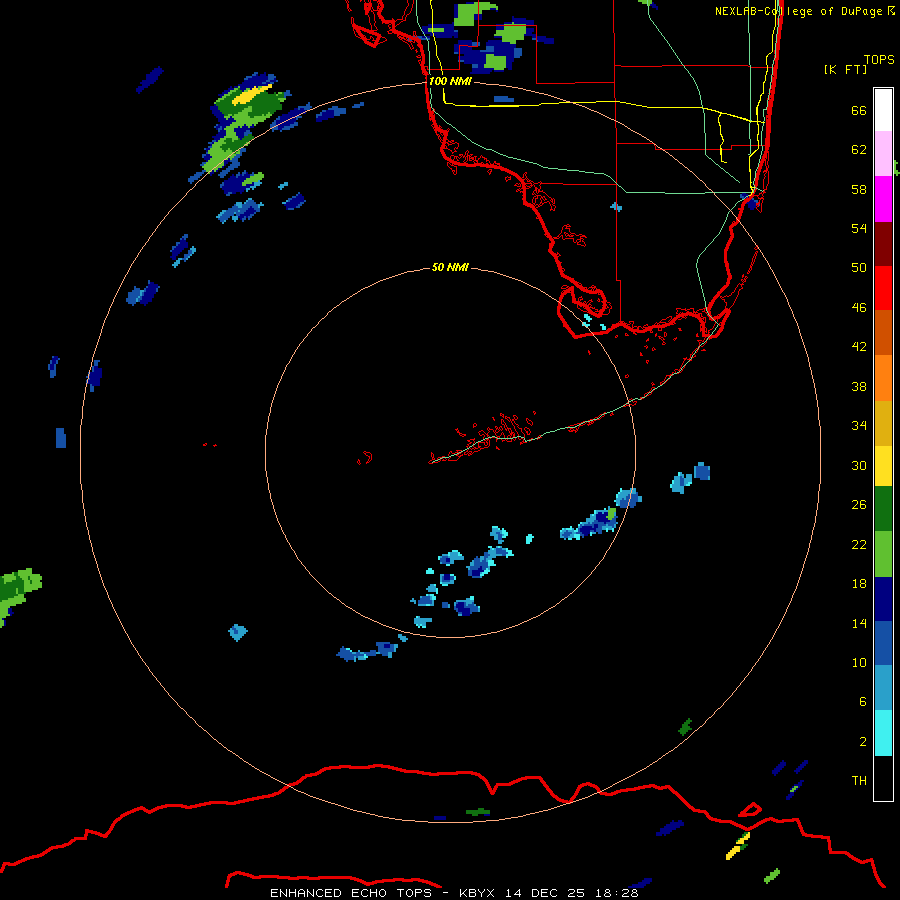Click legend value 66
The height and width of the screenshot is (900, 900).
coord(859,110)
